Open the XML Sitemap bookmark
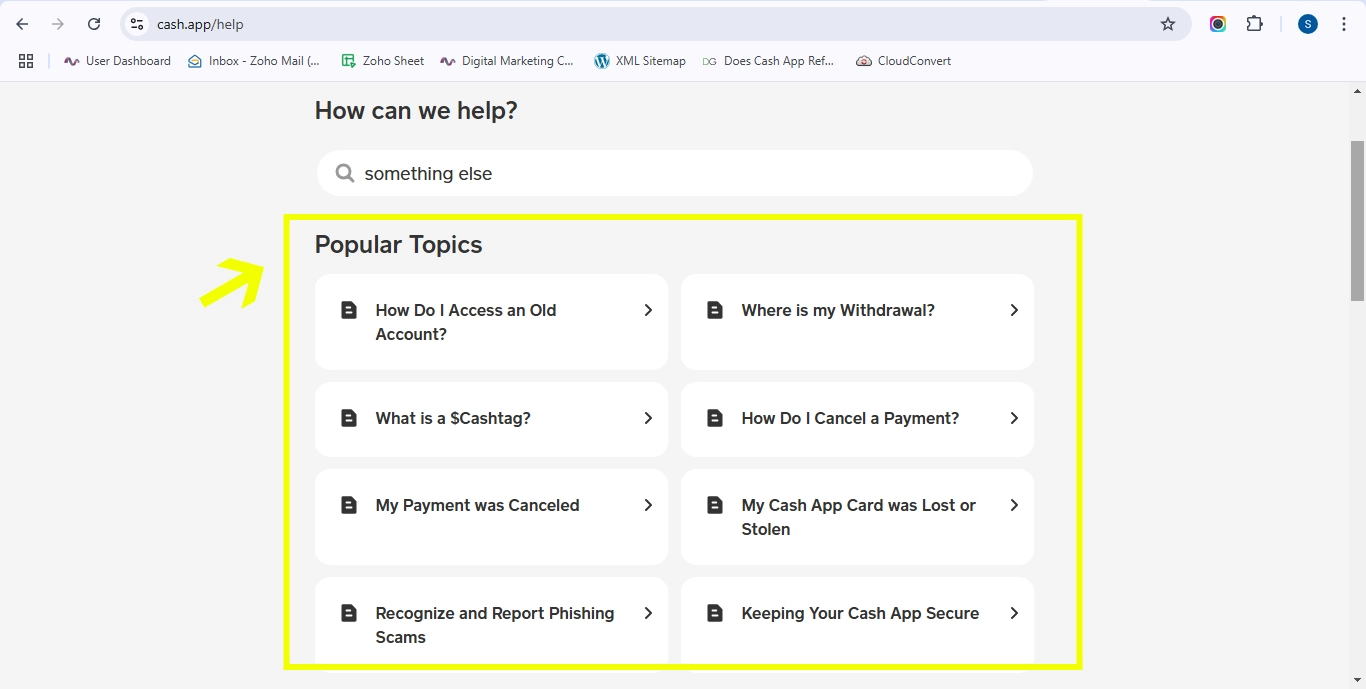The height and width of the screenshot is (689, 1366). (640, 61)
